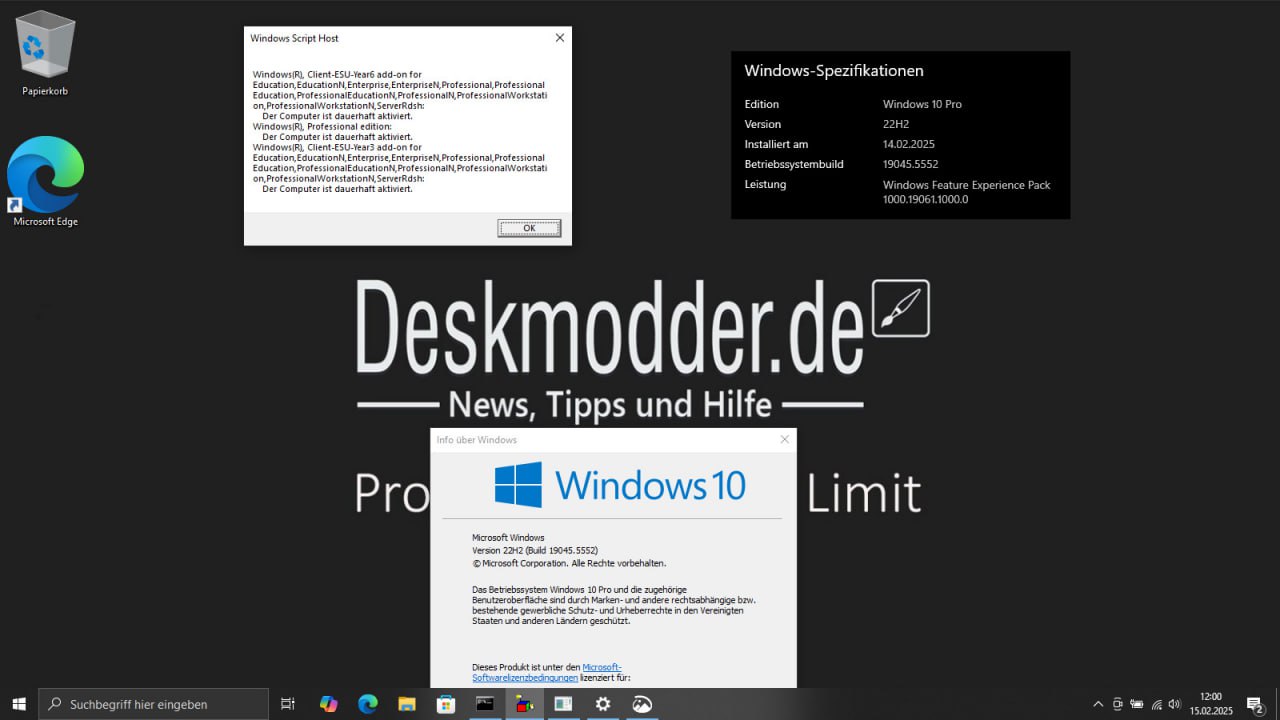Open the volume speaker tray icon

pyautogui.click(x=1175, y=704)
